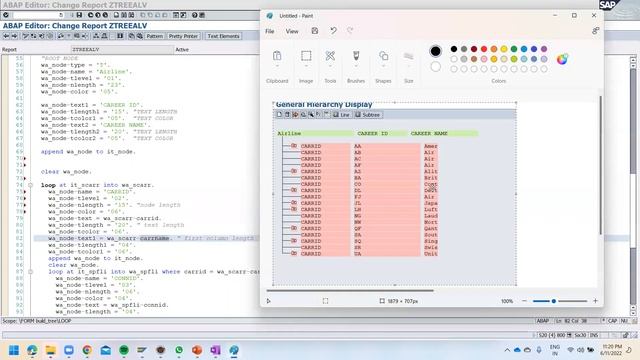Click the Customize Local Layout icon in SAP
The width and height of the screenshot is (640, 360).
pos(202,15)
